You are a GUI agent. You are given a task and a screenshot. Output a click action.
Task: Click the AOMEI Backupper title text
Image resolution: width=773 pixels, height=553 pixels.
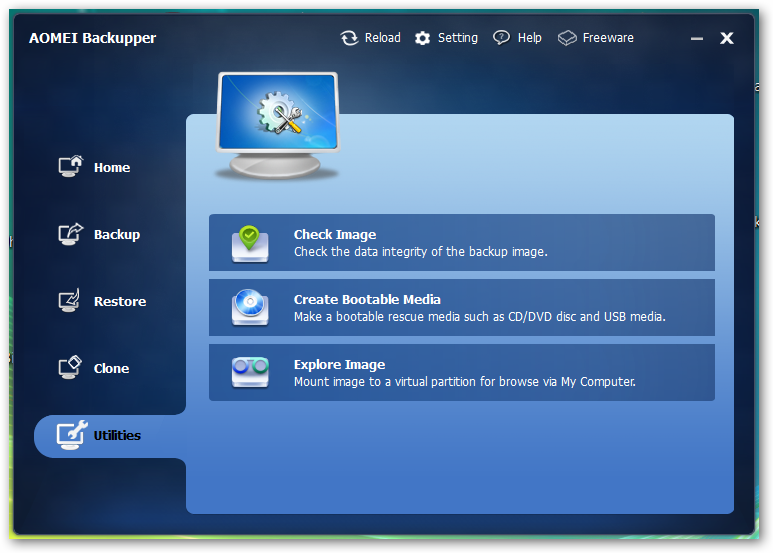coord(92,38)
